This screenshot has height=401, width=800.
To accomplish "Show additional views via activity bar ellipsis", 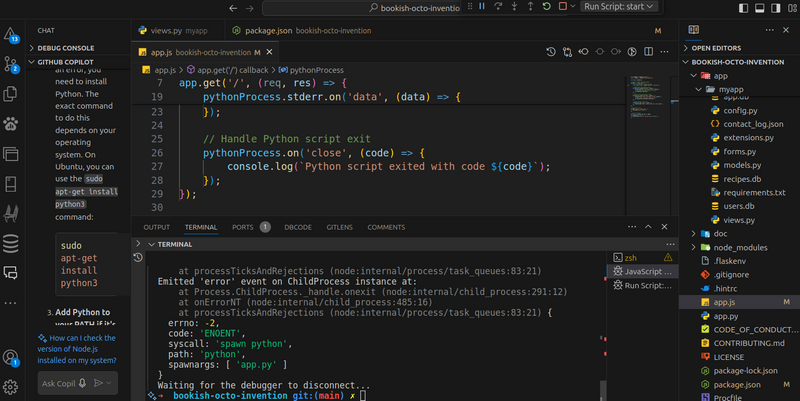I will [x=10, y=303].
